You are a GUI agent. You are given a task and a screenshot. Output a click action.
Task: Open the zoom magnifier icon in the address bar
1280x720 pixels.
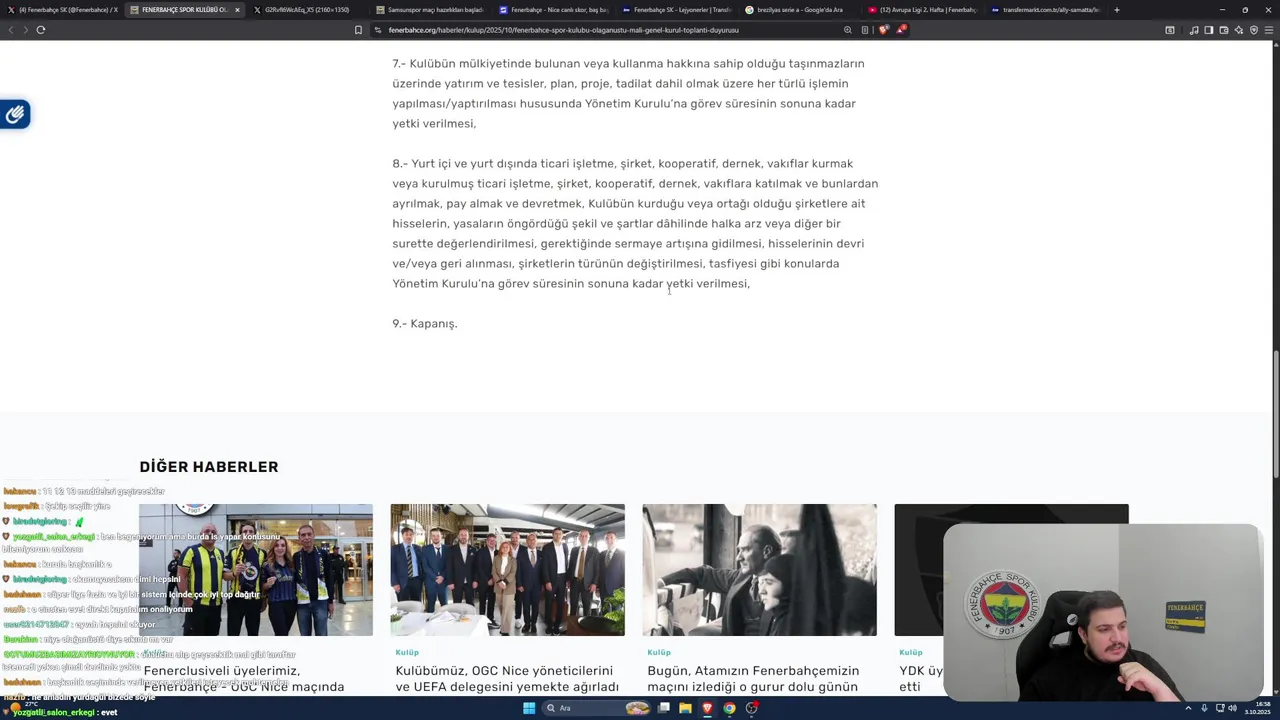848,30
